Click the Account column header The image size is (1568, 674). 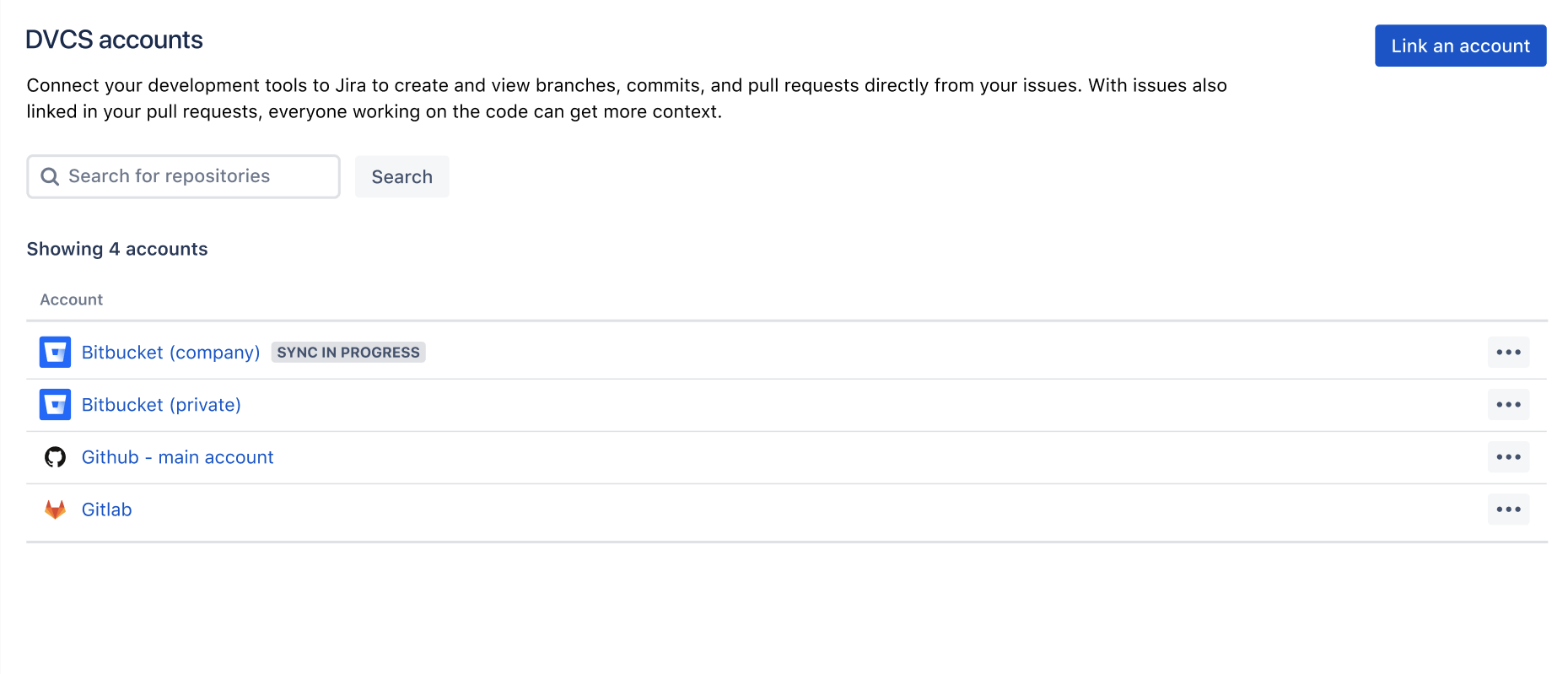point(71,299)
